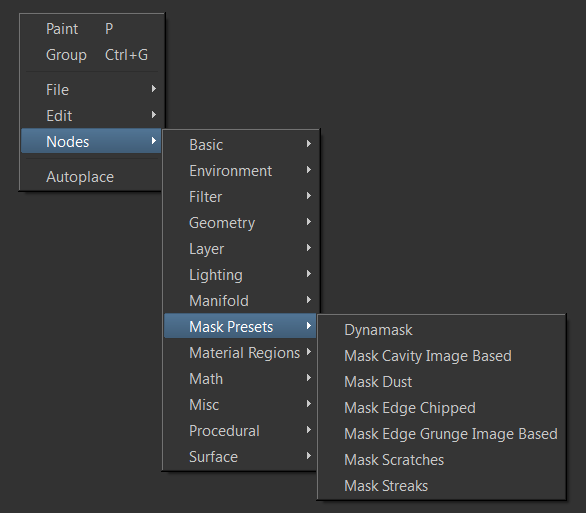Expand the Geometry nodes category
Screen dimensions: 586x513
(x=241, y=223)
